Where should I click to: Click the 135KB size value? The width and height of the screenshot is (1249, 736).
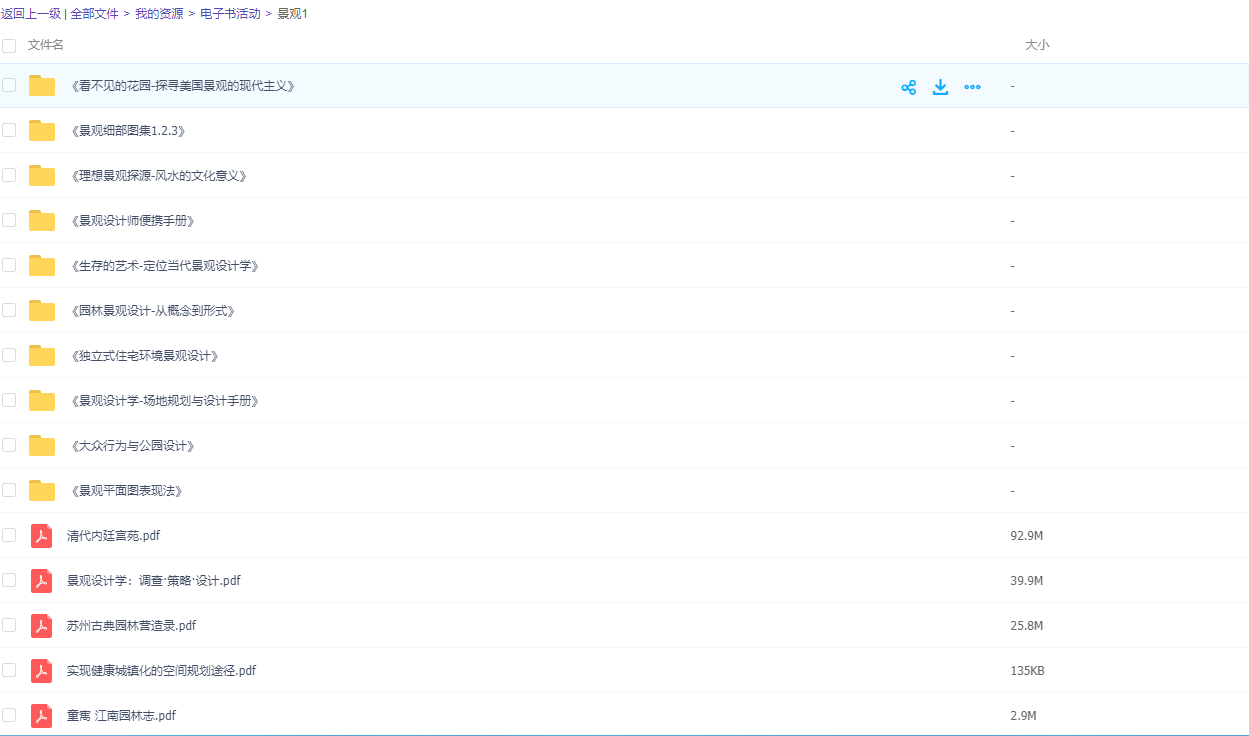pos(1028,671)
